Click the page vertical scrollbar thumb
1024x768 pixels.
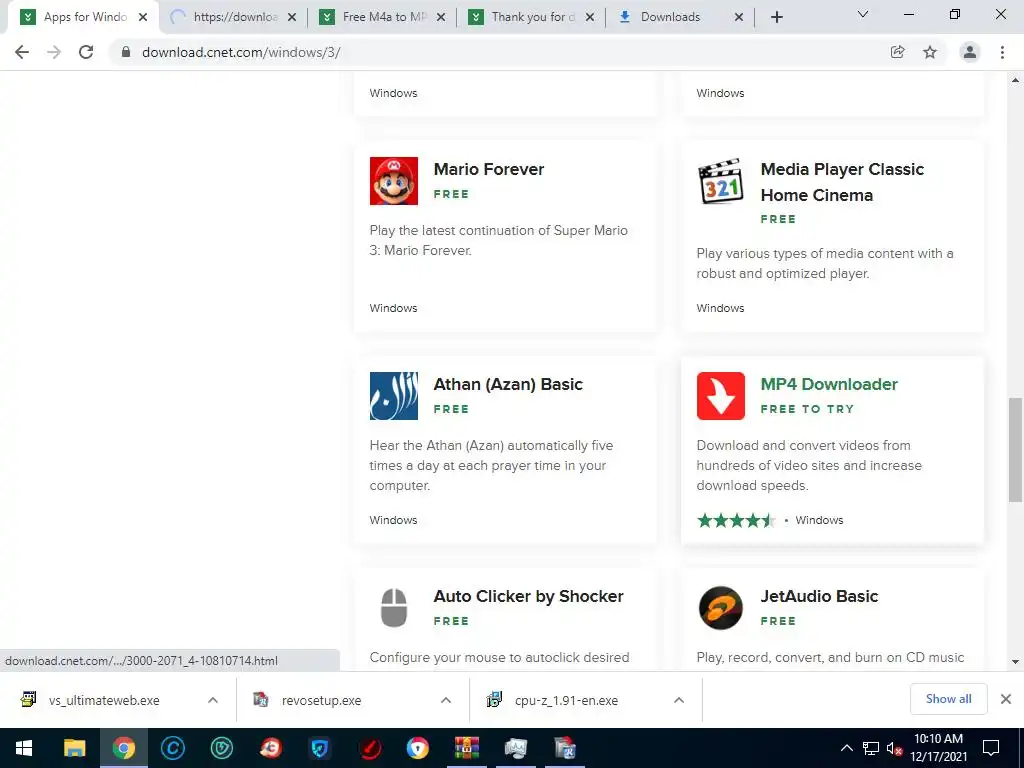coord(1015,449)
